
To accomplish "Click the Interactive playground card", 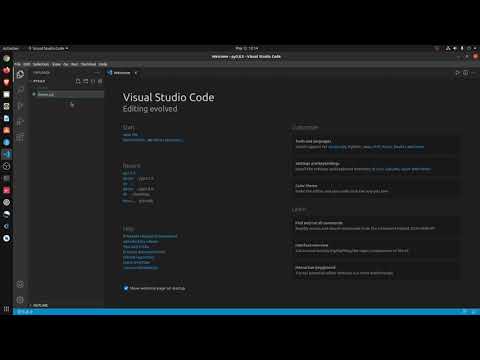I will click(x=376, y=270).
